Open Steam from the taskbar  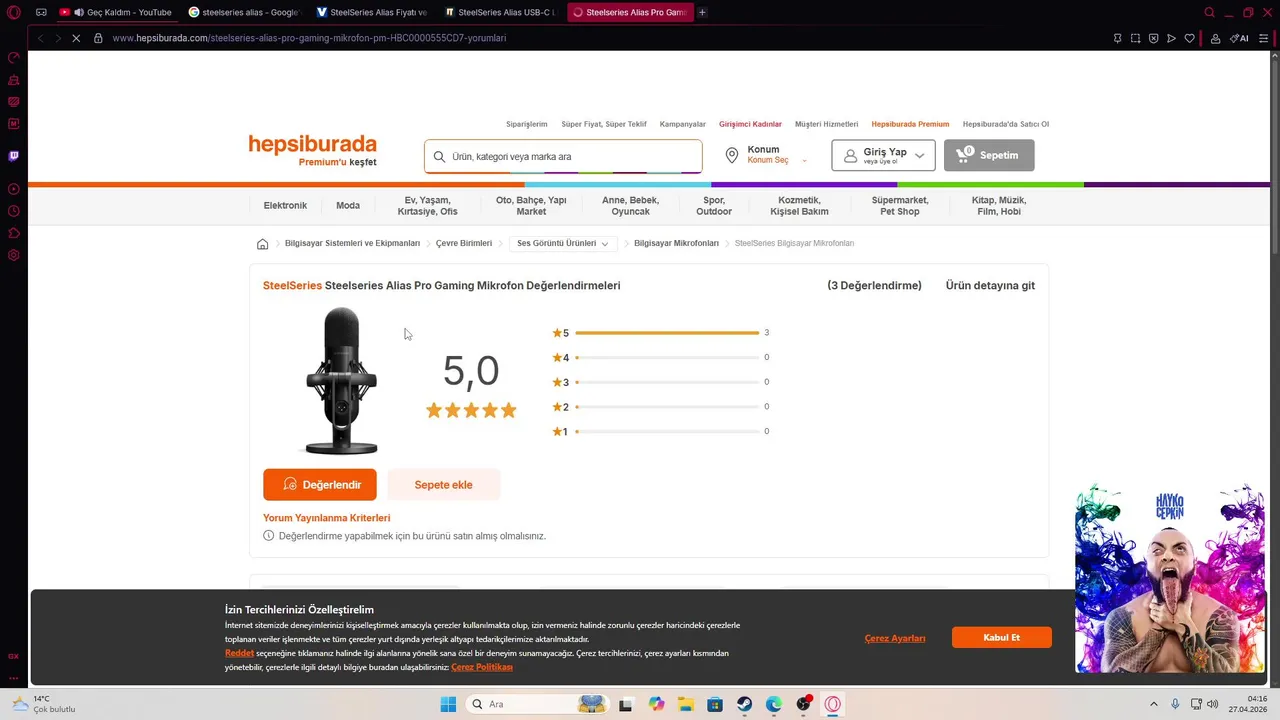coord(745,704)
